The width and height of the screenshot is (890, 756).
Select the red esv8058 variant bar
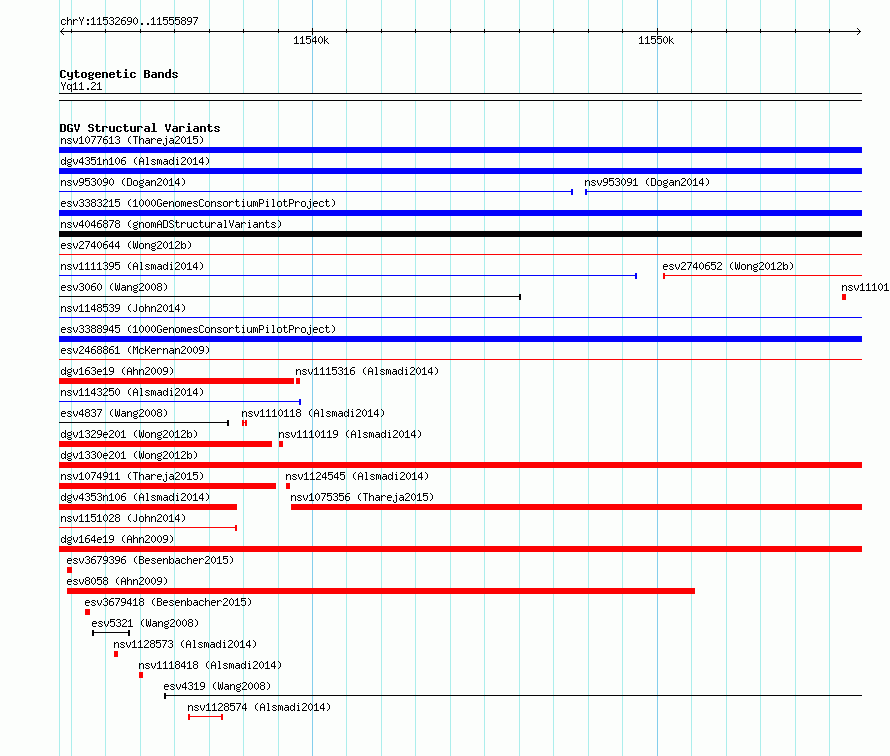381,591
